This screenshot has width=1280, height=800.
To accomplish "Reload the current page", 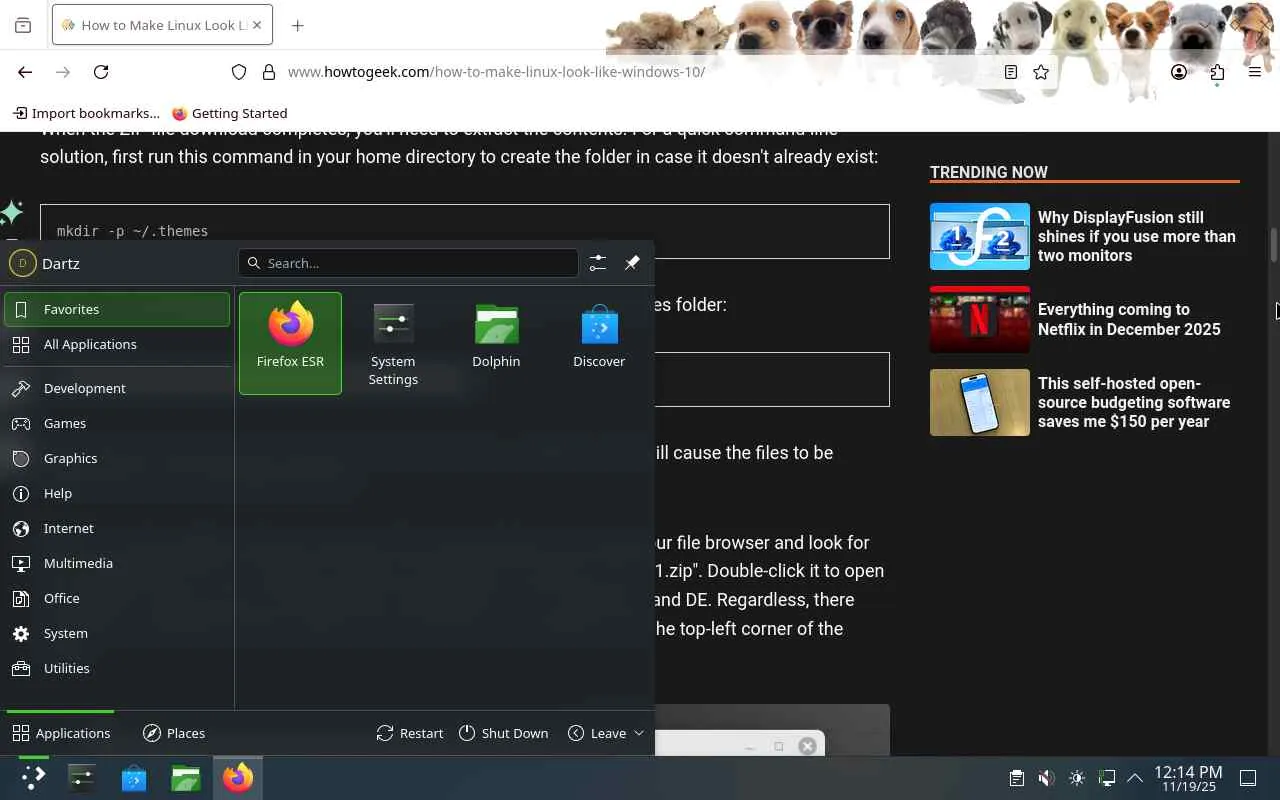I will [101, 72].
